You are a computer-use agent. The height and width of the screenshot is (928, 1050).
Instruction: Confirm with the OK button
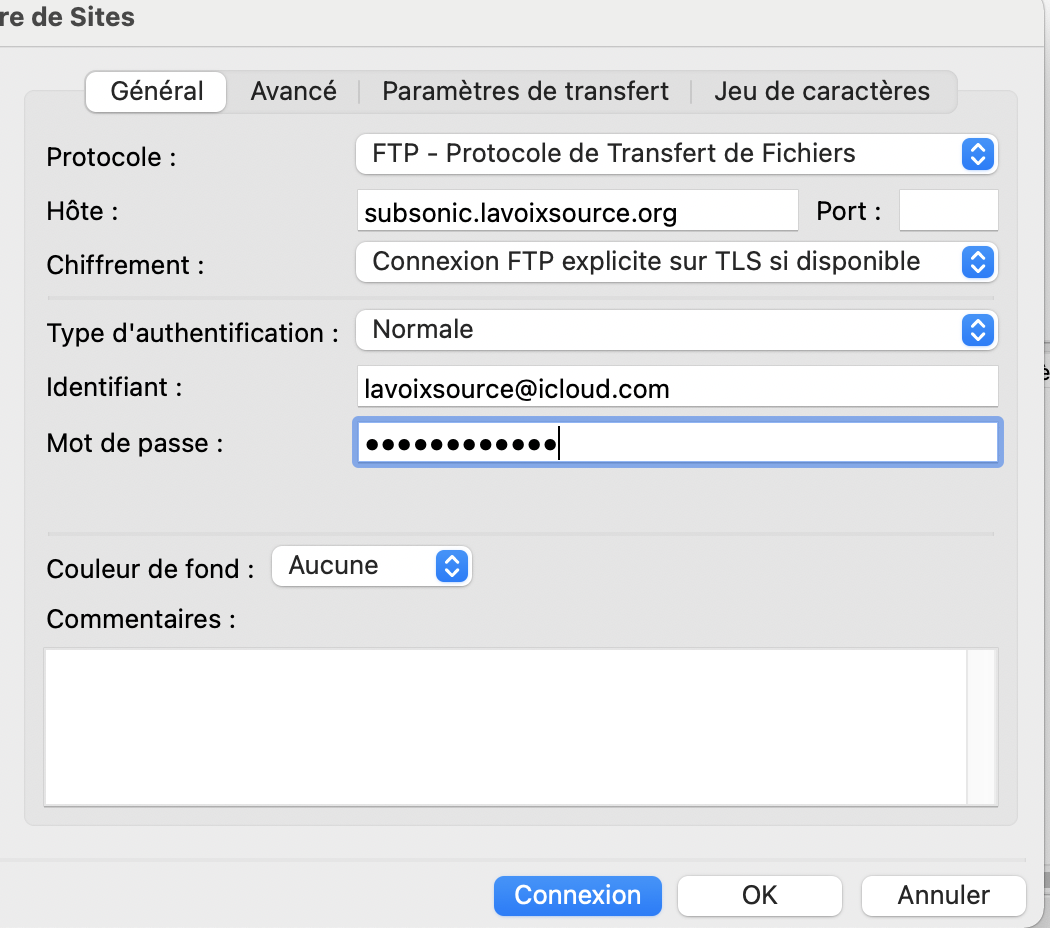click(759, 895)
